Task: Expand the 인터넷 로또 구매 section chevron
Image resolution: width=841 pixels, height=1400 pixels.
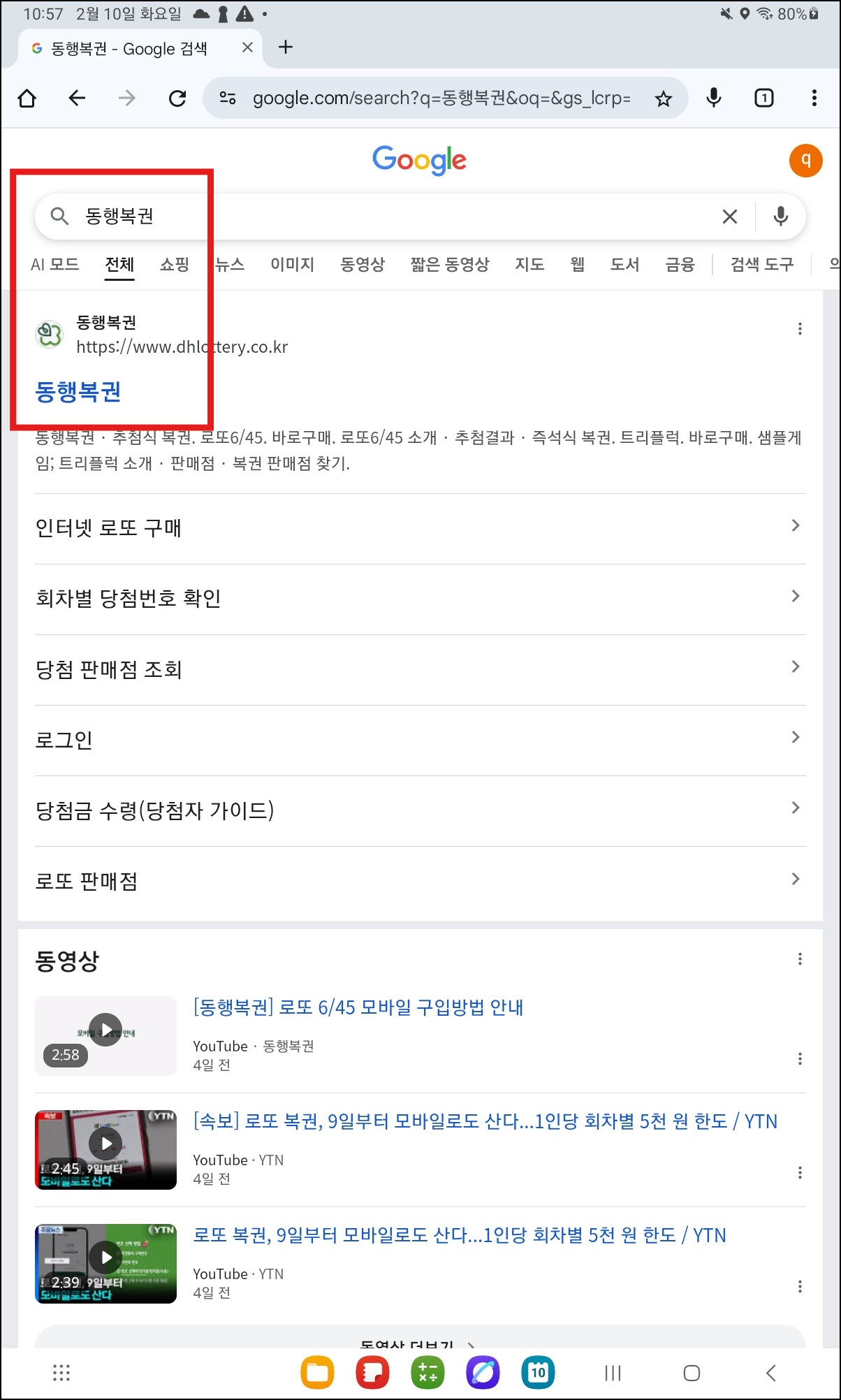Action: (796, 525)
